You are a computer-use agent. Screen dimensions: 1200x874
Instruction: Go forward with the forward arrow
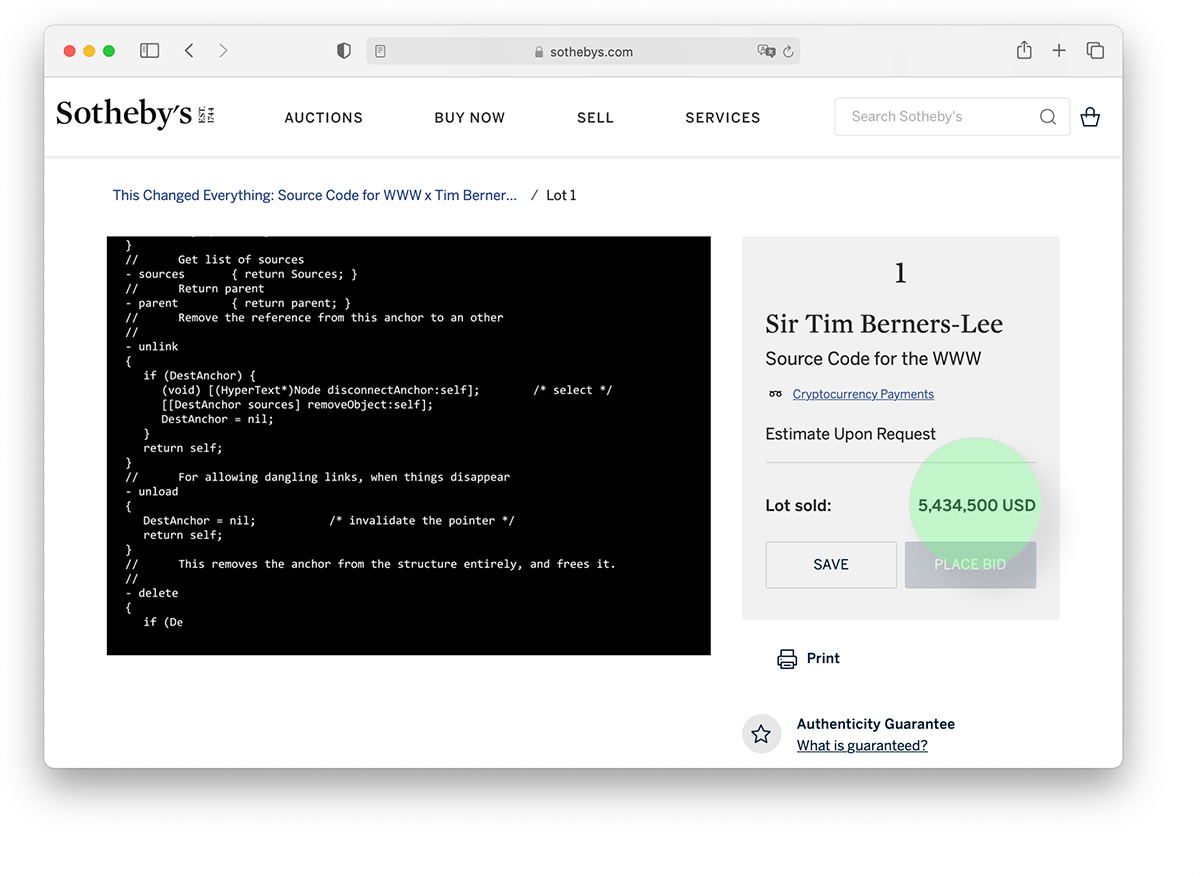click(x=223, y=51)
